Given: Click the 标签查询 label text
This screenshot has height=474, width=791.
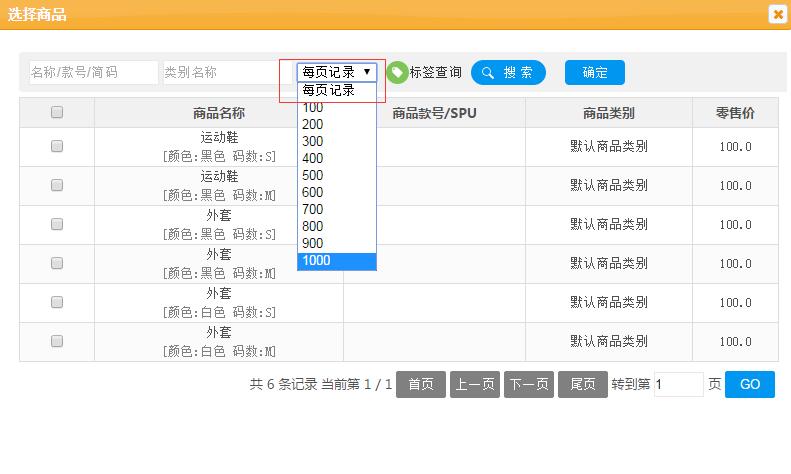Looking at the screenshot, I should coord(435,73).
